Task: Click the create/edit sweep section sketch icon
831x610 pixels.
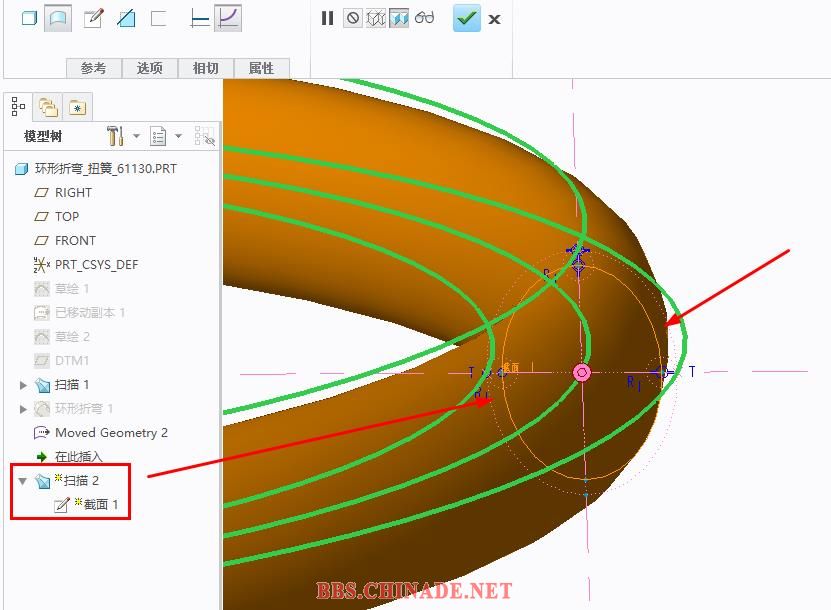Action: coord(93,18)
